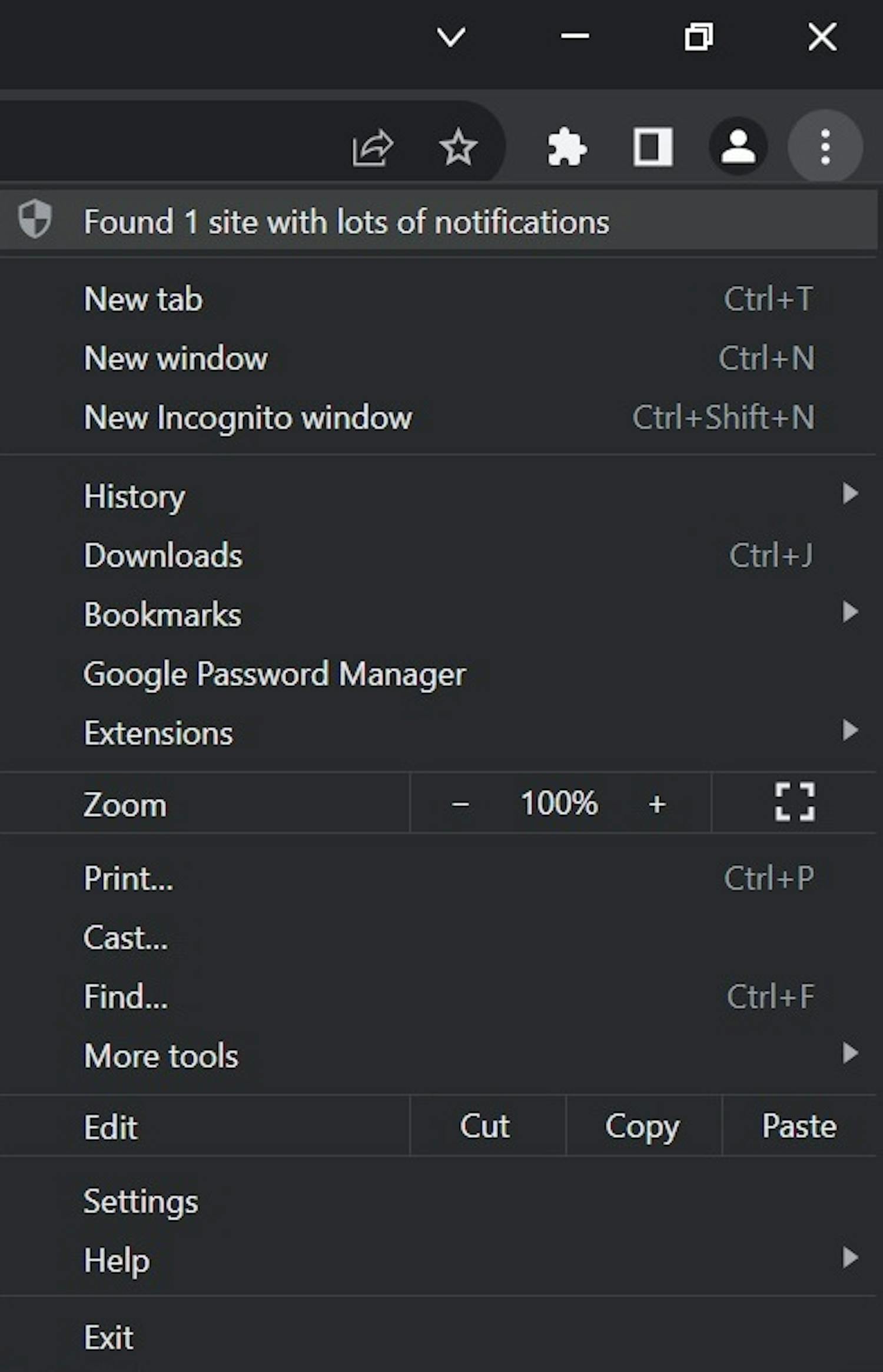Click the Copy button
Image resolution: width=883 pixels, height=1372 pixels.
click(x=641, y=1125)
